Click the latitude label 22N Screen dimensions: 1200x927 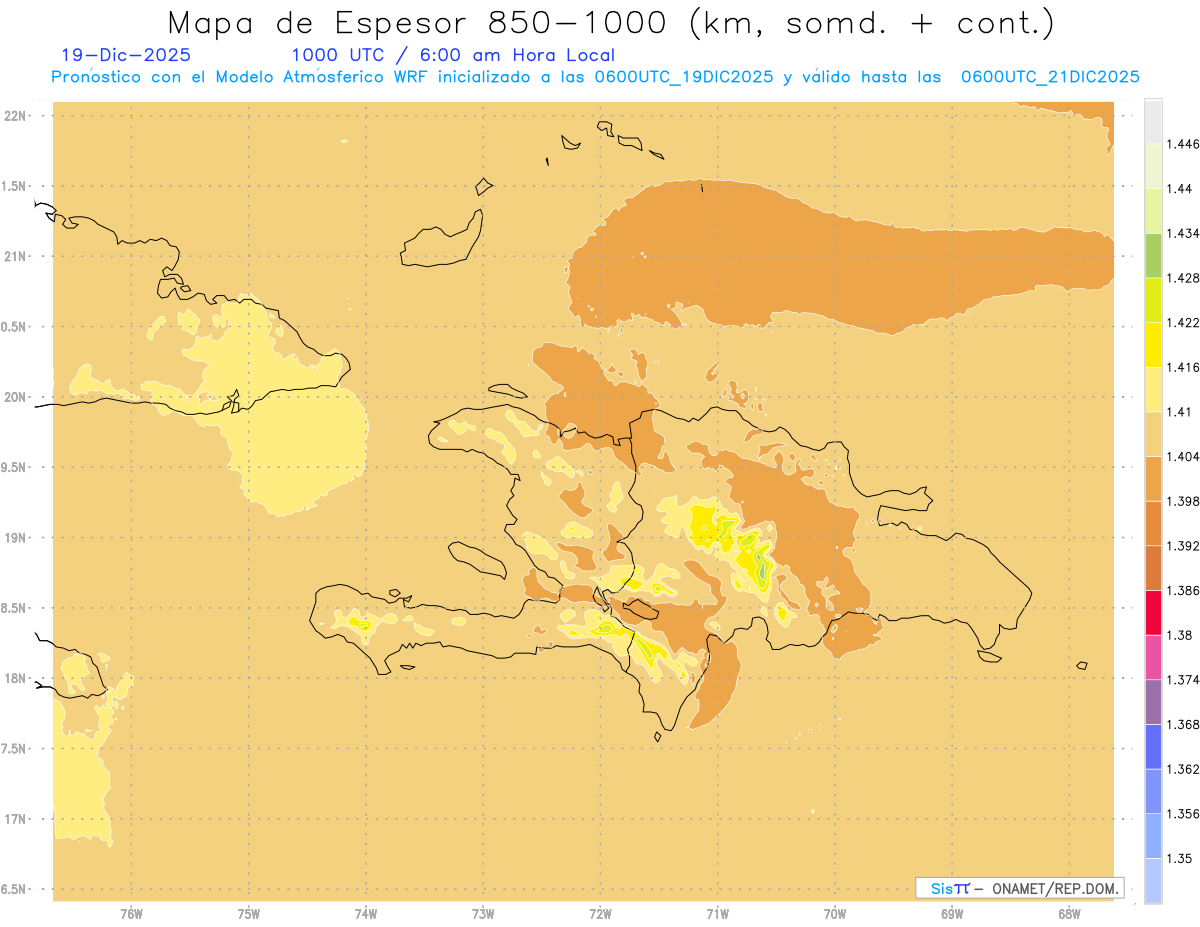pos(15,116)
